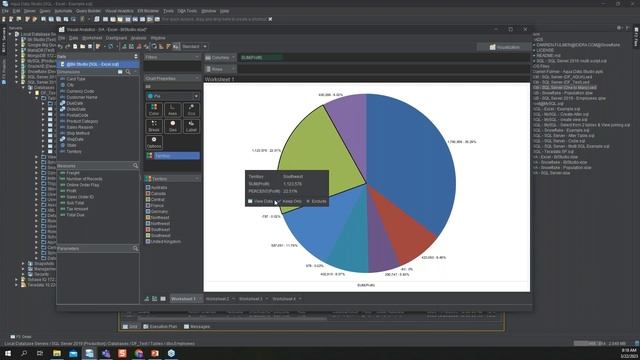Screen dimensions: 640x360
Task: Toggle the Northwest legend color box
Action: click(148, 224)
